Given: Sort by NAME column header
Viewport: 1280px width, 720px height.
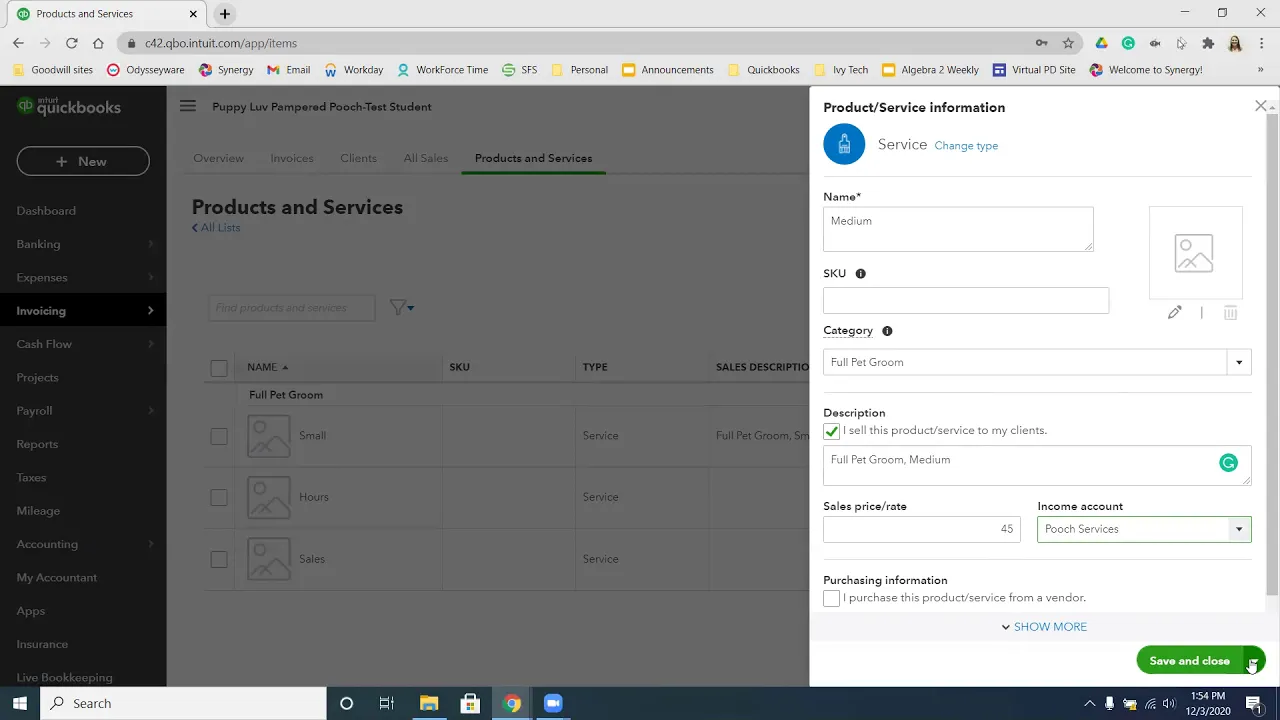Looking at the screenshot, I should pos(268,368).
